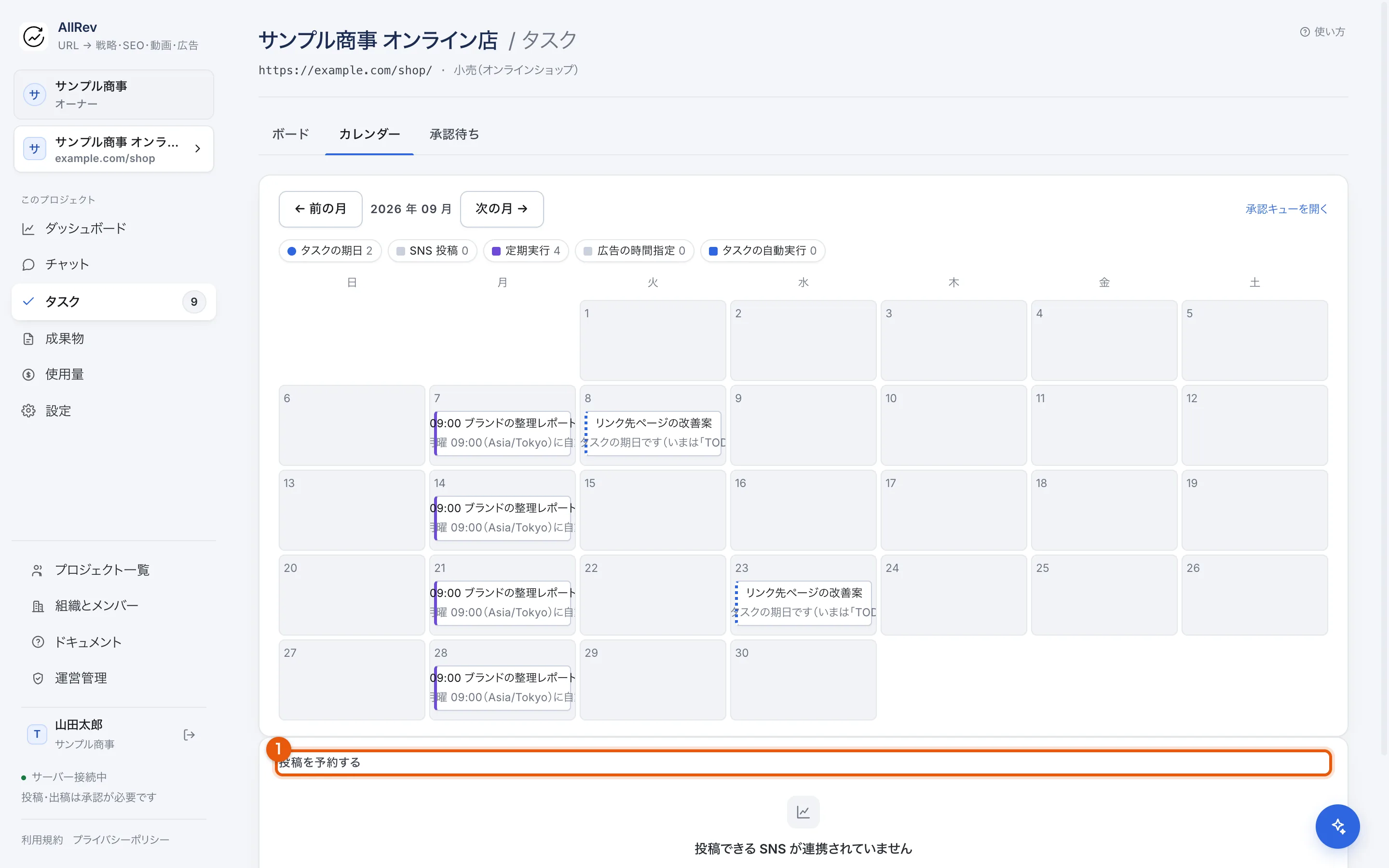
Task: Open the リンク先ページの改善案 event on the 23rd
Action: pyautogui.click(x=803, y=603)
